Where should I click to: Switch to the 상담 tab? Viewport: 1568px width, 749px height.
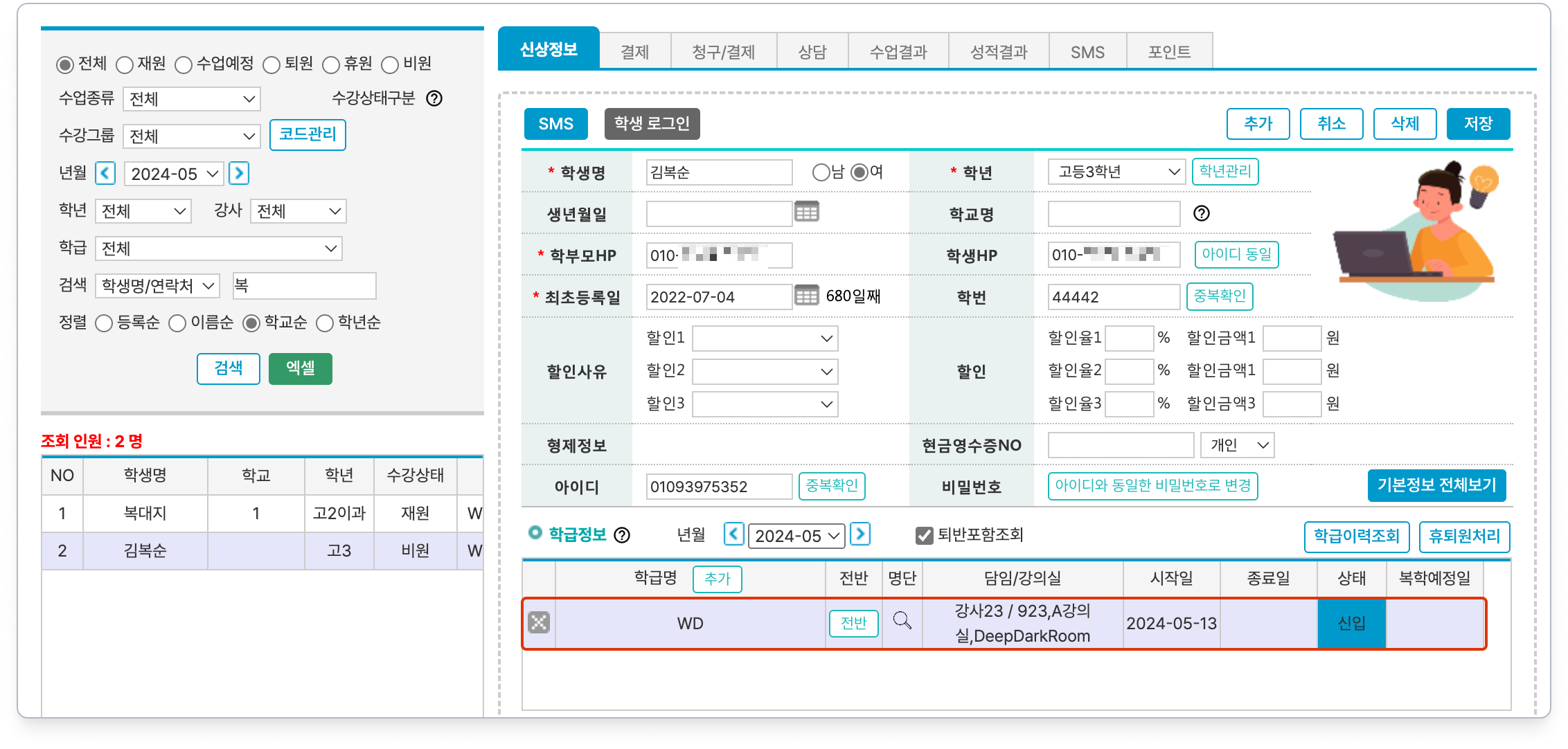click(x=812, y=52)
